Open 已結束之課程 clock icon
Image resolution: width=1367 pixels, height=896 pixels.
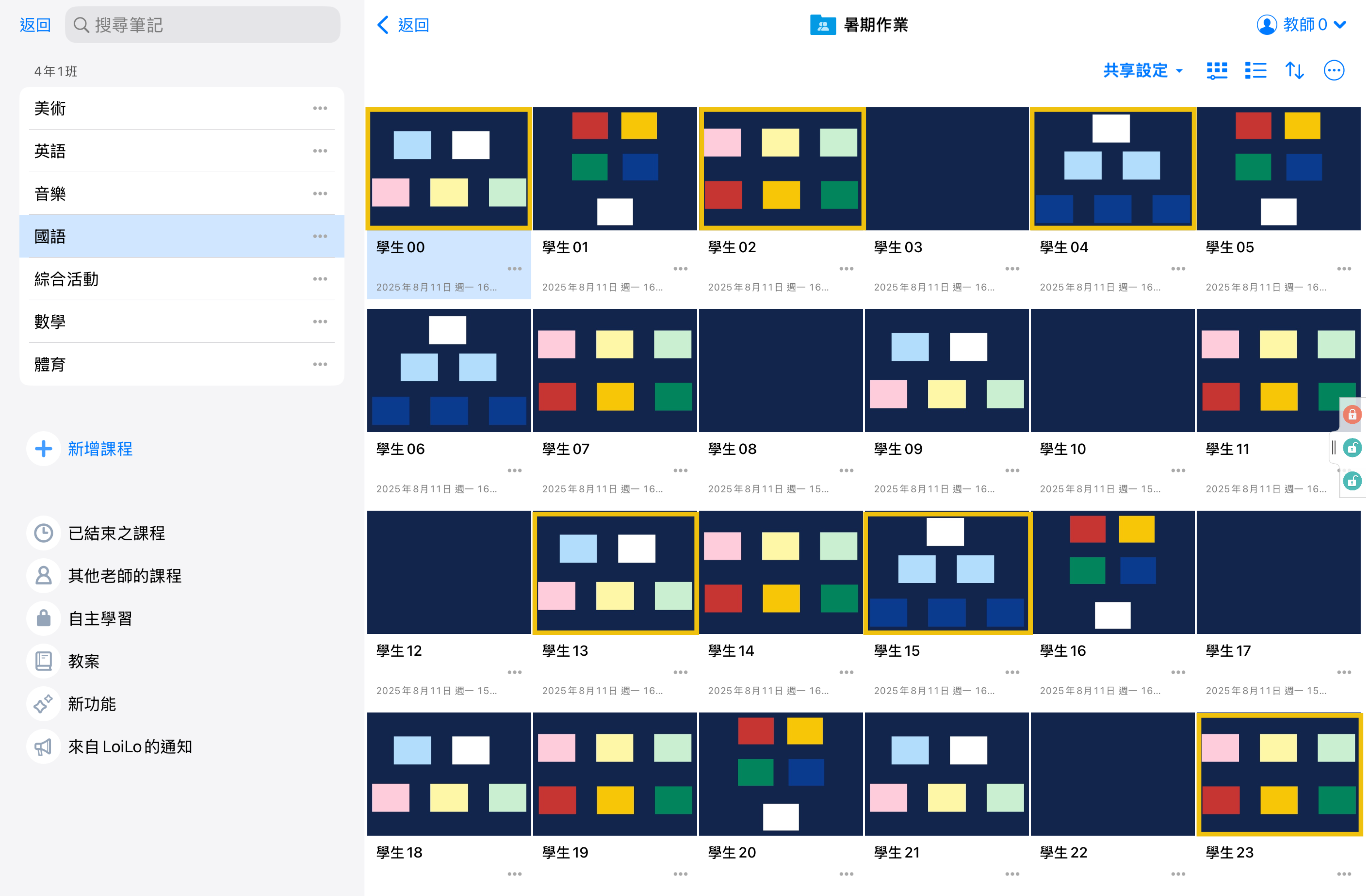(44, 533)
